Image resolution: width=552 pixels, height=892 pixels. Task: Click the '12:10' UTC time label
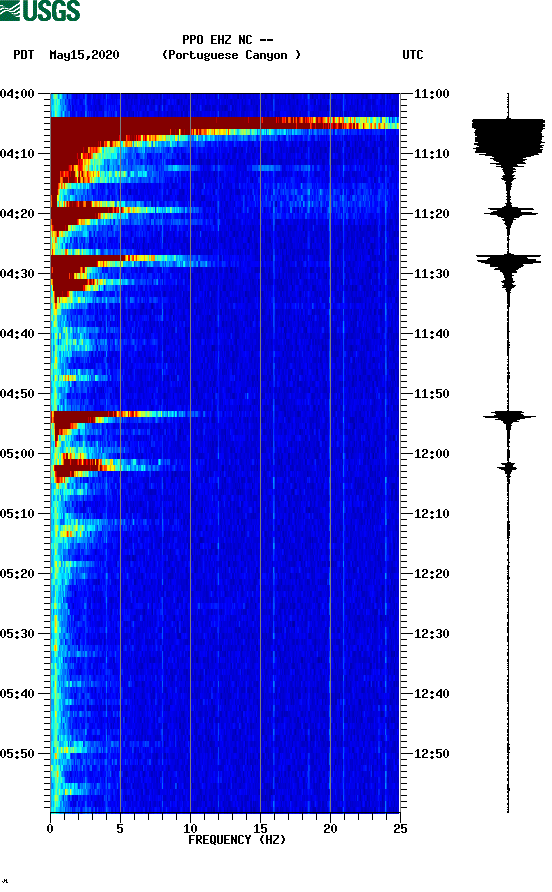[431, 514]
